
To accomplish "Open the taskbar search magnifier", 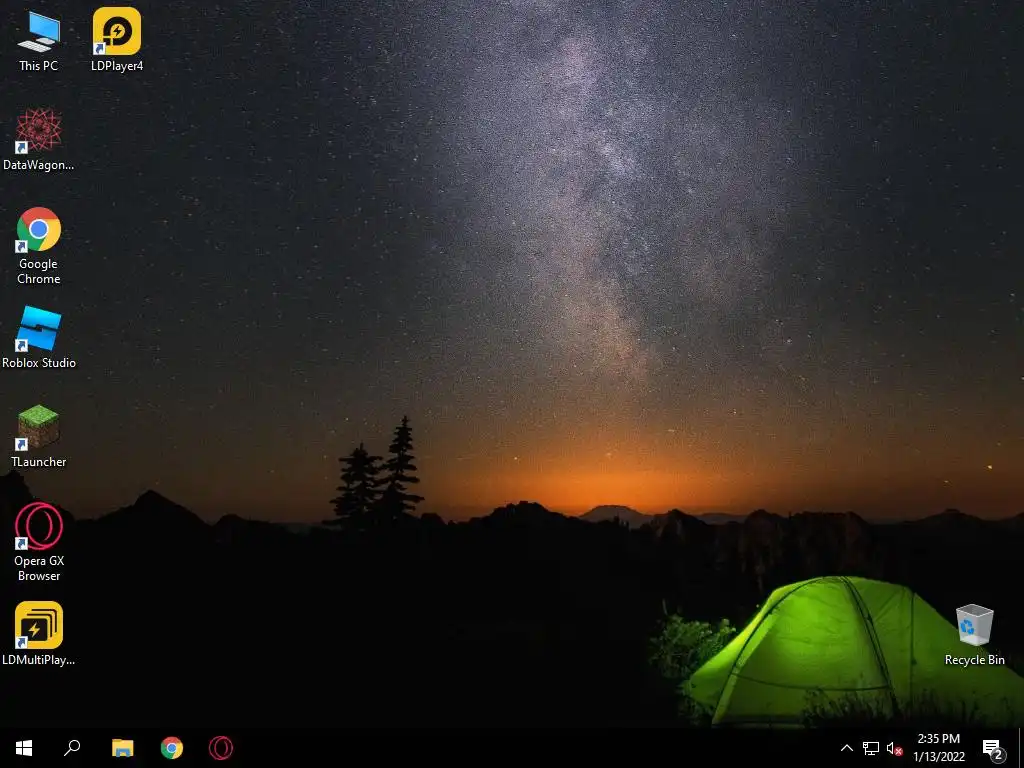I will (72, 748).
